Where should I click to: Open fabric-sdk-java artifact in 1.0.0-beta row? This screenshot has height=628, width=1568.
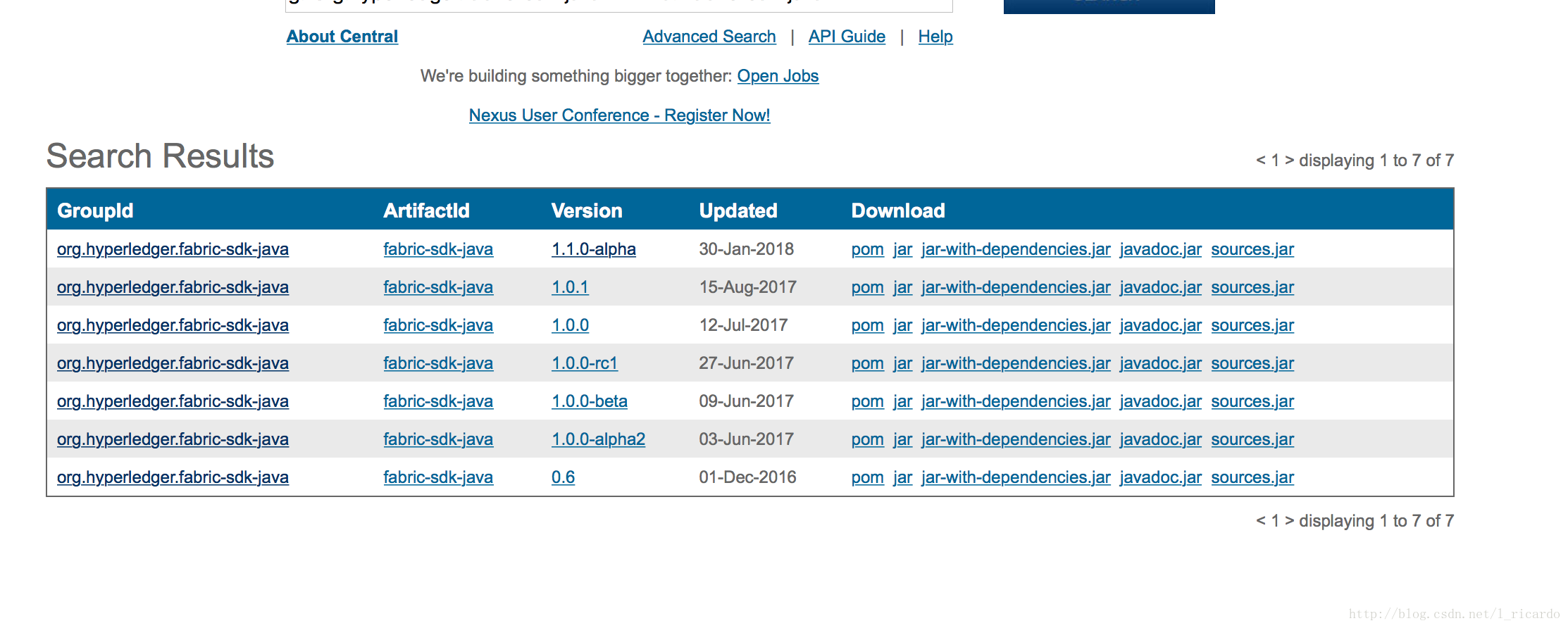[x=438, y=401]
